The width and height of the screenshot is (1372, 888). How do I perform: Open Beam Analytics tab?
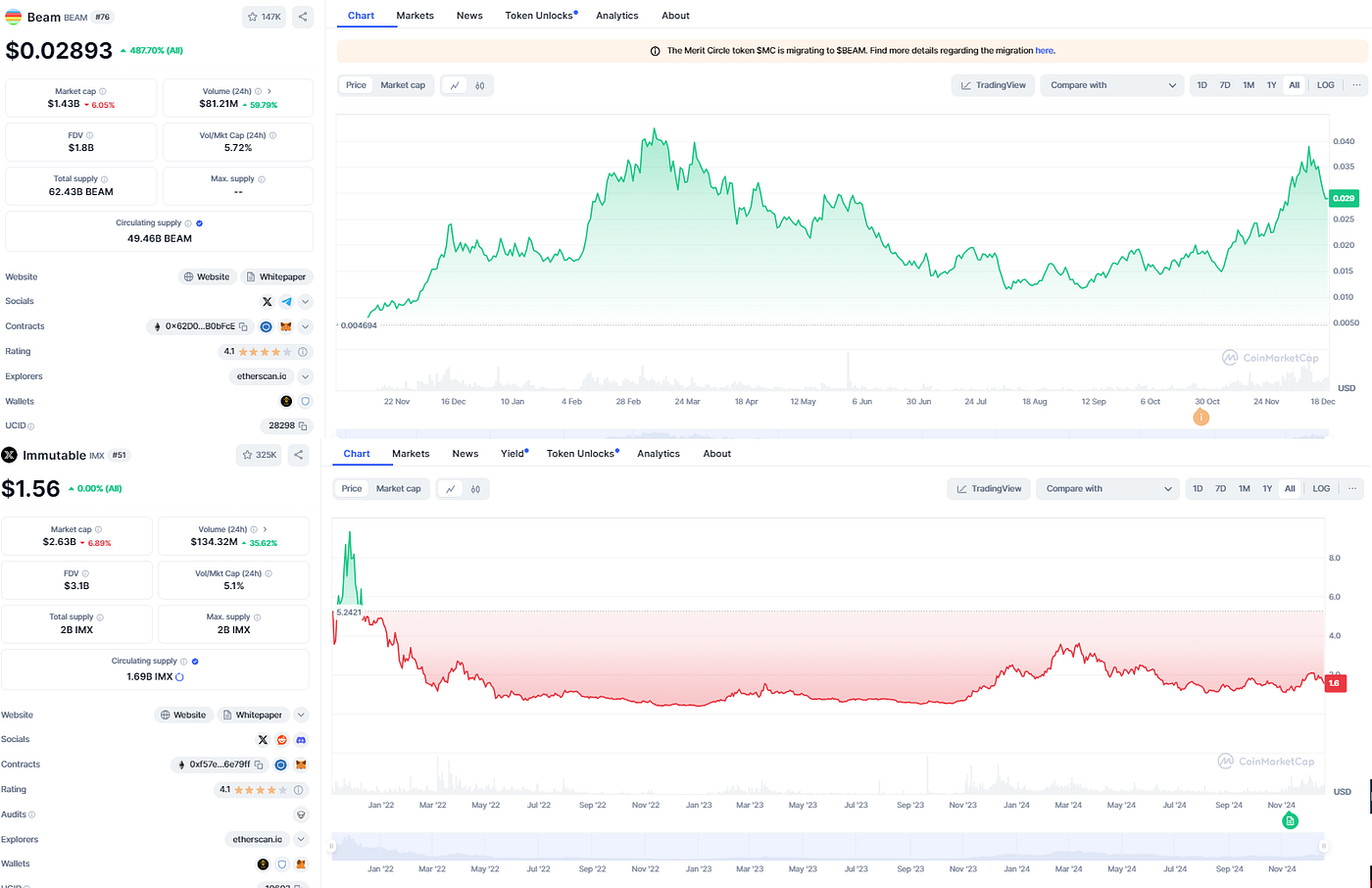tap(617, 16)
